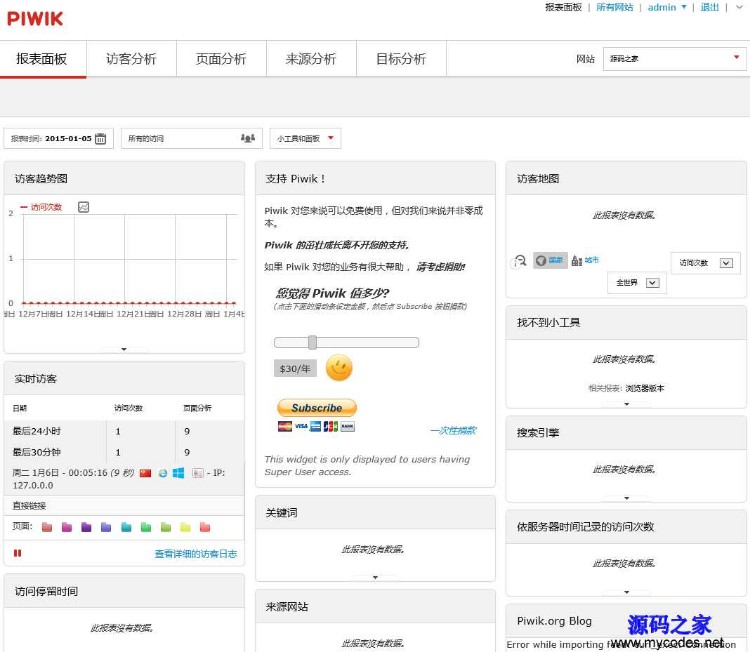Click the dark purple page folder icon
This screenshot has width=750, height=652.
pyautogui.click(x=86, y=527)
